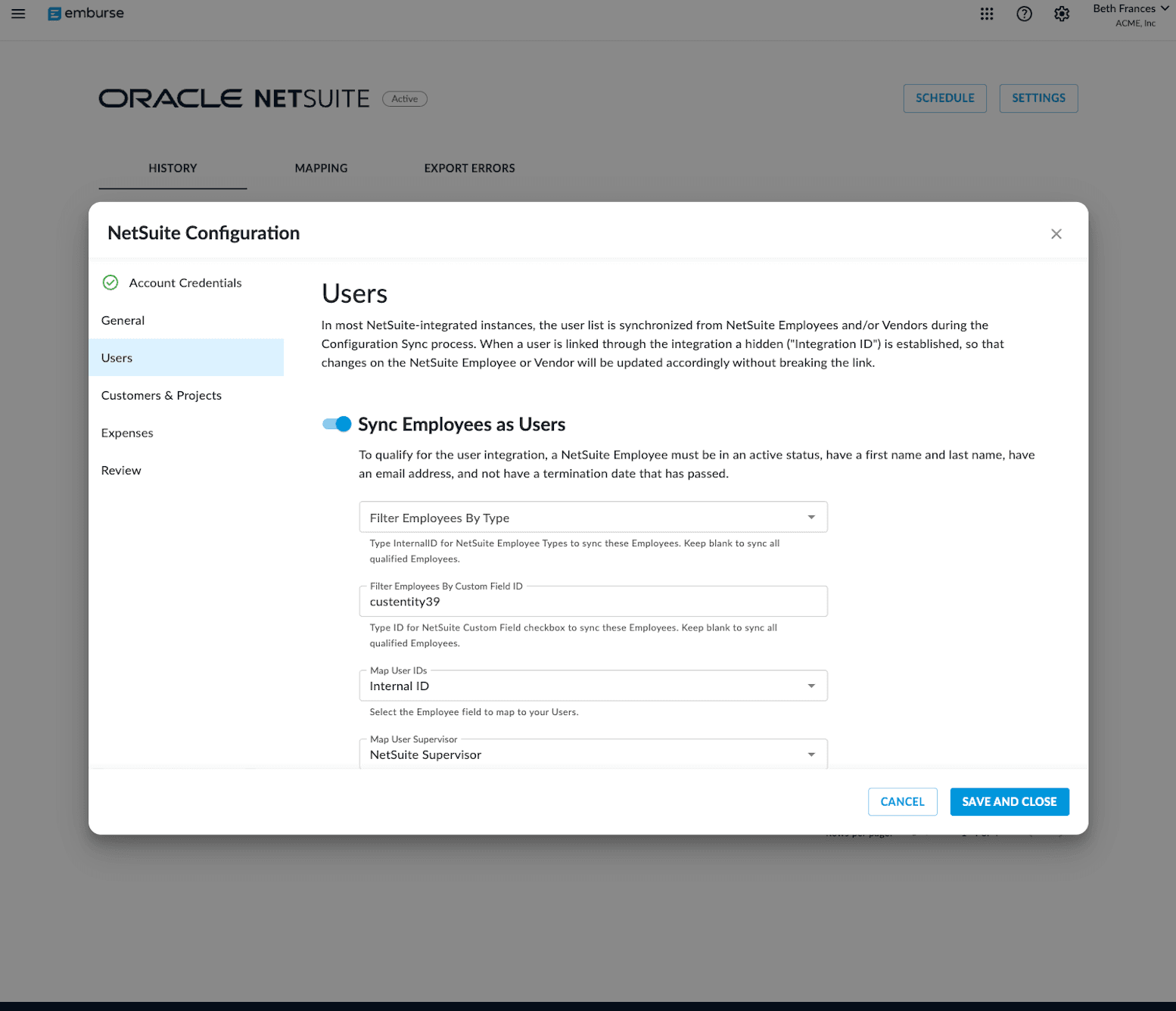Click Filter Employees By Custom Field ID field

pos(593,602)
